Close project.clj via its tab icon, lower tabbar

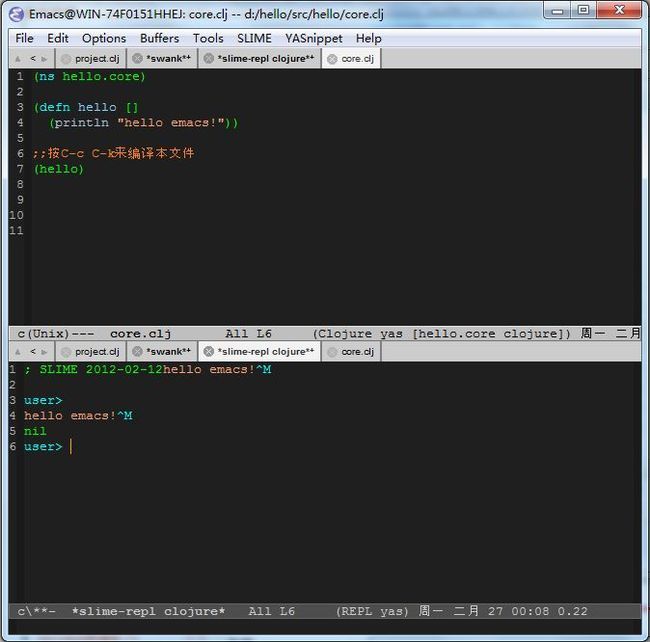click(65, 352)
